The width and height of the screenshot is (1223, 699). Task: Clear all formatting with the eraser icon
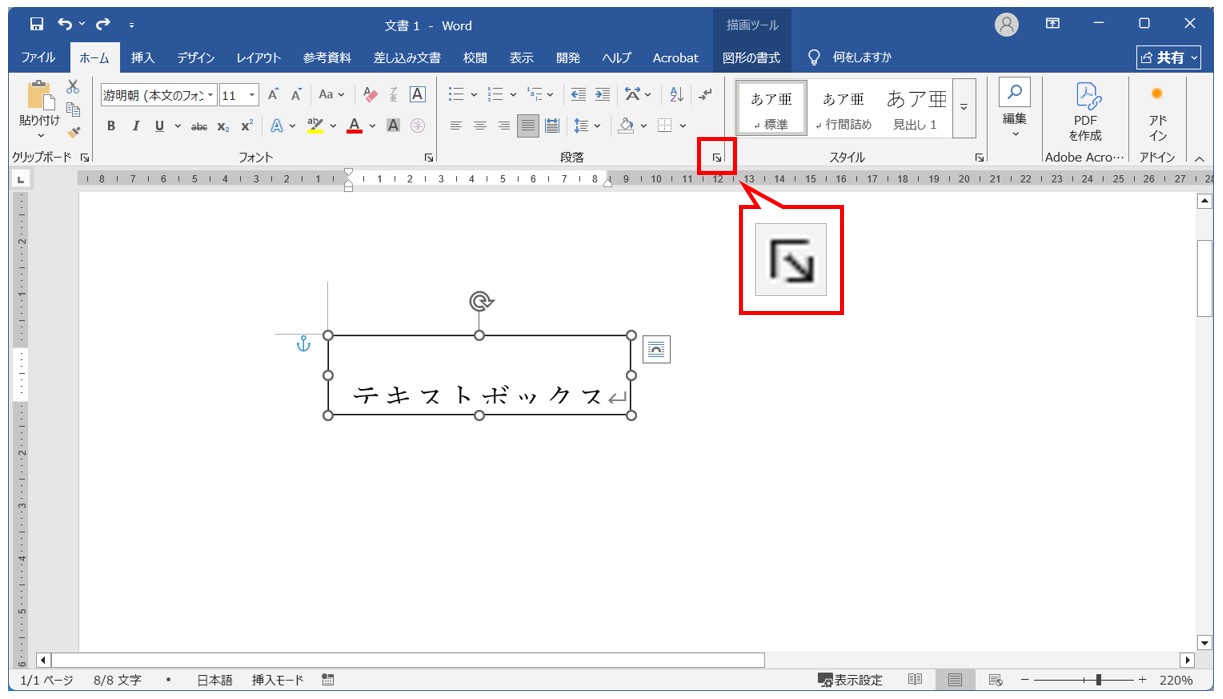pyautogui.click(x=371, y=95)
